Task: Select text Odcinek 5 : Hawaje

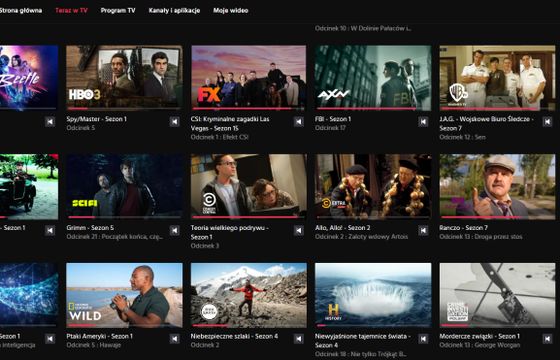Action: click(94, 345)
